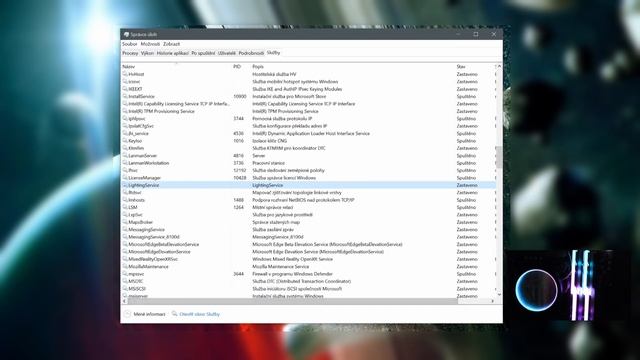Select the MessagingService service name

(146, 230)
